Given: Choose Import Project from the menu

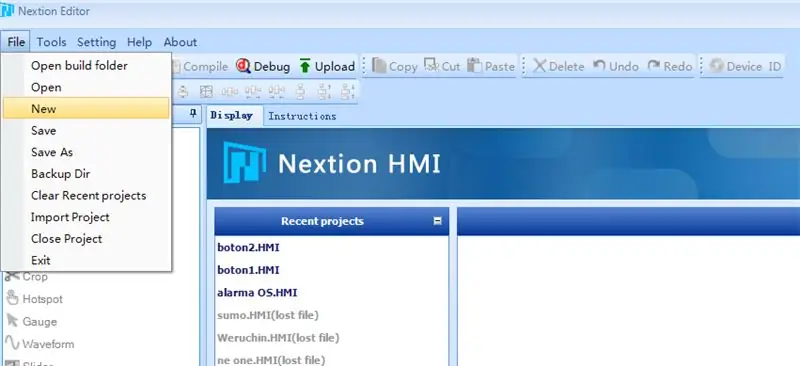Looking at the screenshot, I should [86, 217].
